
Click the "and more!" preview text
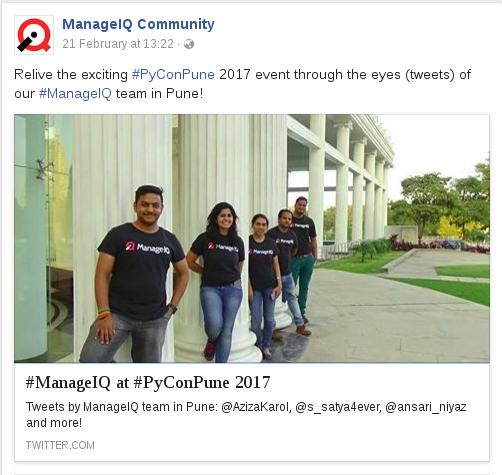[x=54, y=423]
